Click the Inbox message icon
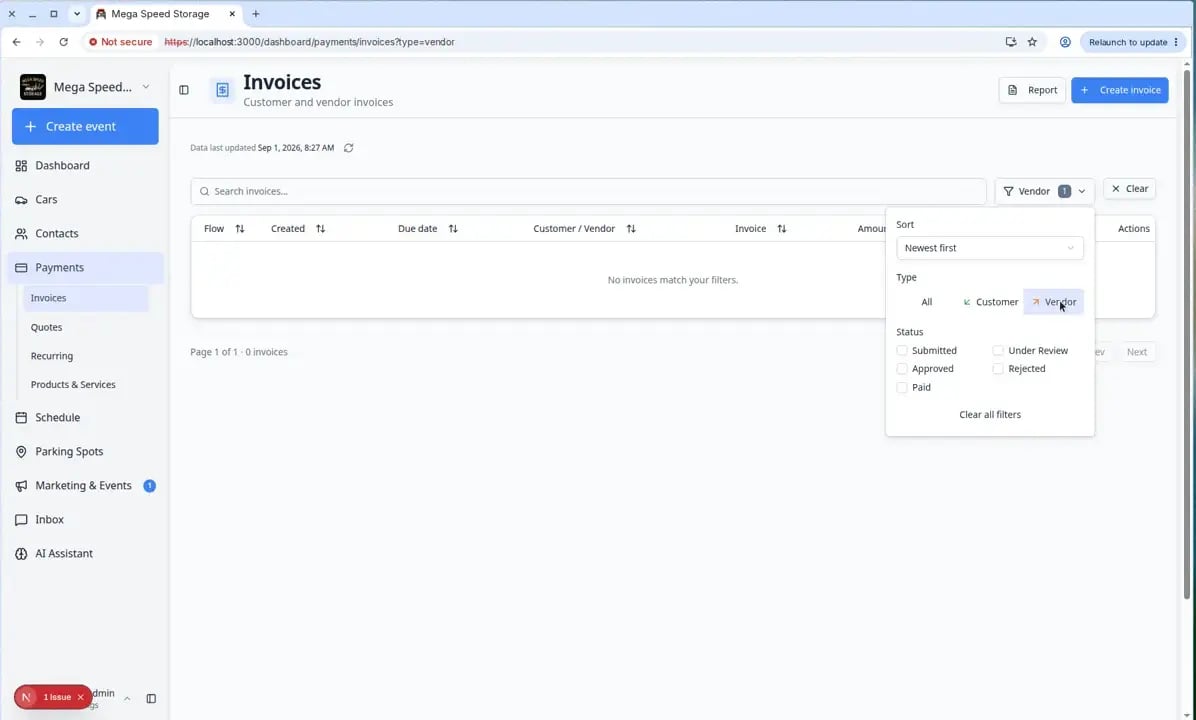 tap(21, 519)
